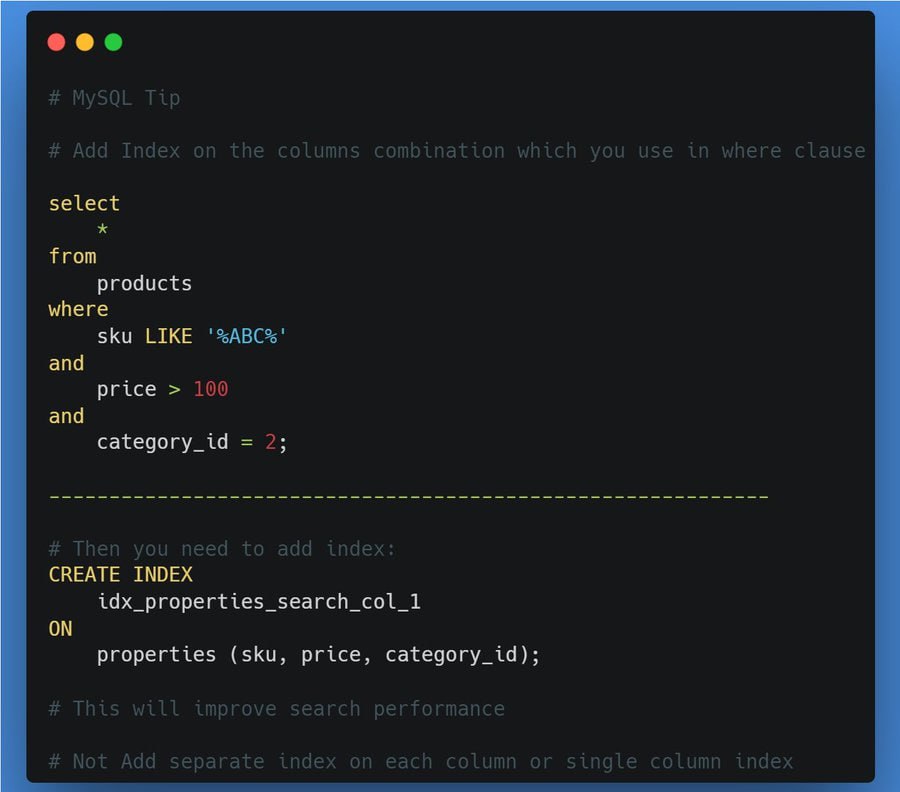Click the 'price' column in where clause

tap(126, 390)
